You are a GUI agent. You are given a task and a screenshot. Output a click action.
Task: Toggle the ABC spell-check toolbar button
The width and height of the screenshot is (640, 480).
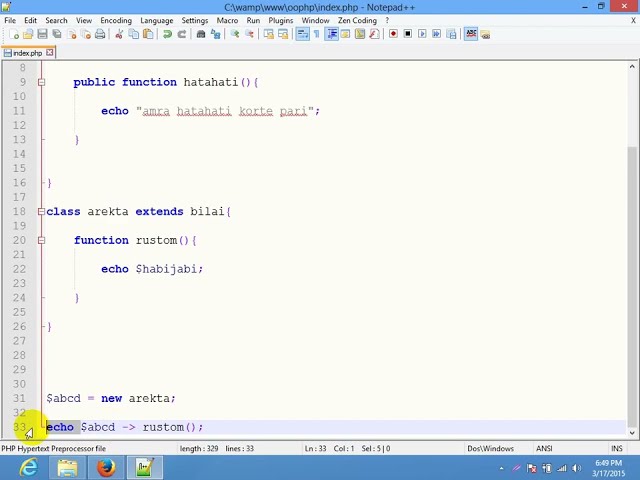coord(471,34)
